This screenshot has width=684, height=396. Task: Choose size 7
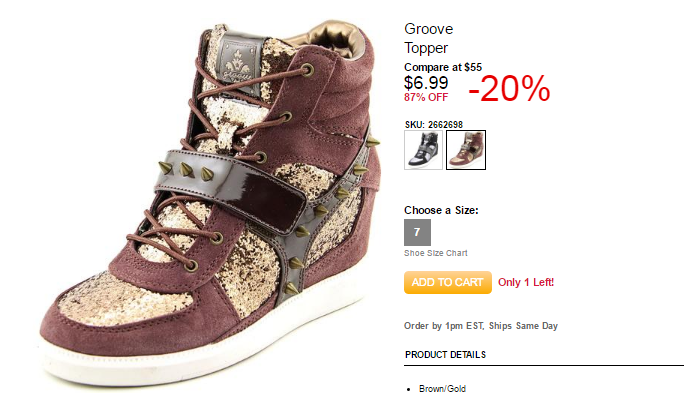pos(417,232)
